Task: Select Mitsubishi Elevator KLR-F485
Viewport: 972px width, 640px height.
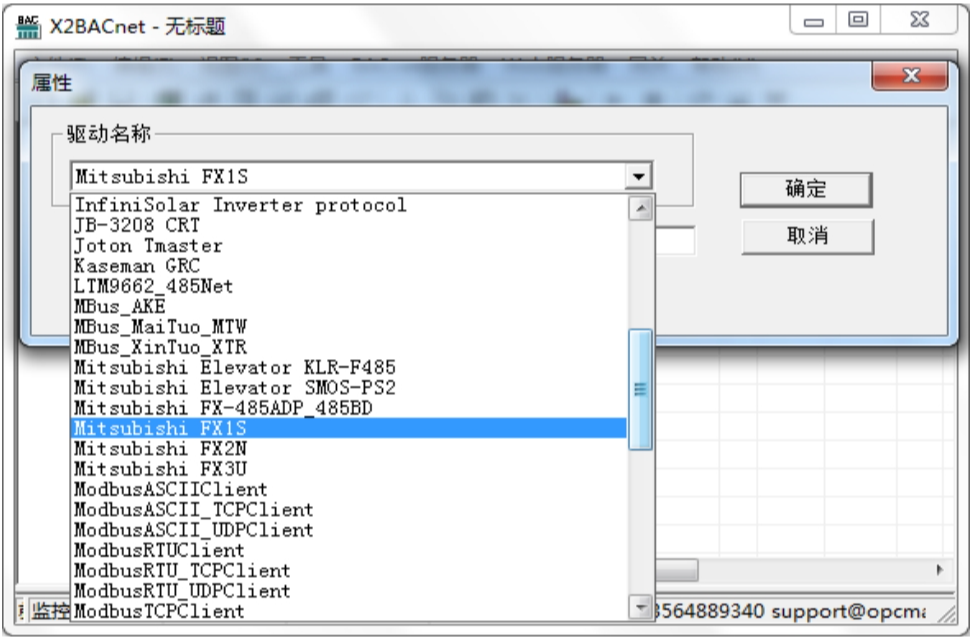Action: 349,368
